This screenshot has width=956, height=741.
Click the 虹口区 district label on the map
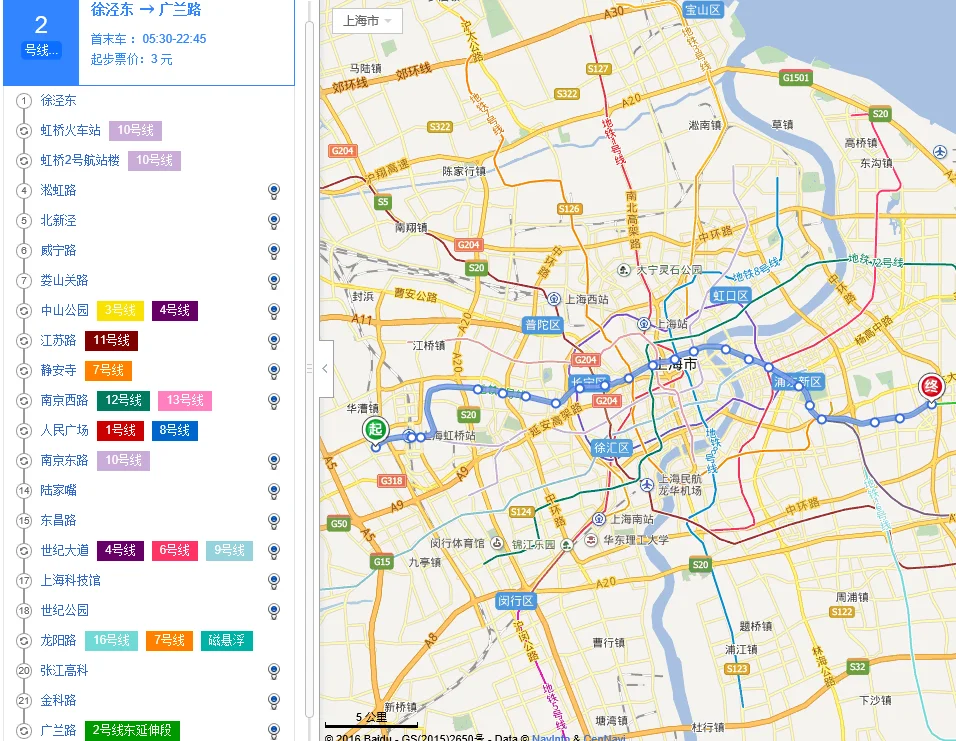click(x=731, y=296)
